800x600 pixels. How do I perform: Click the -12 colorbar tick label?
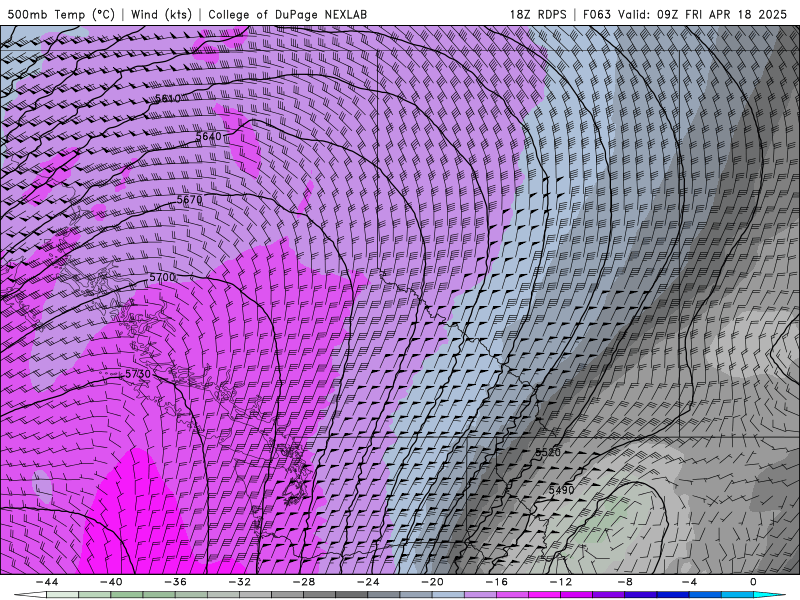pos(561,582)
